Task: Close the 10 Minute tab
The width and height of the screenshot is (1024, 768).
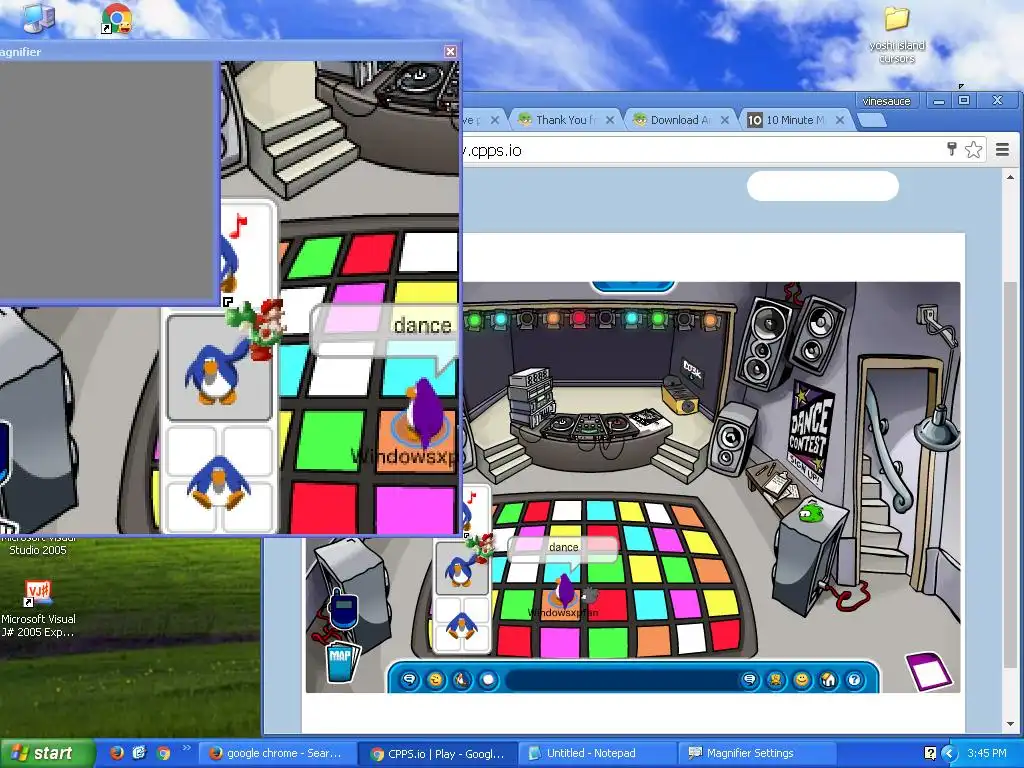Action: (x=840, y=120)
